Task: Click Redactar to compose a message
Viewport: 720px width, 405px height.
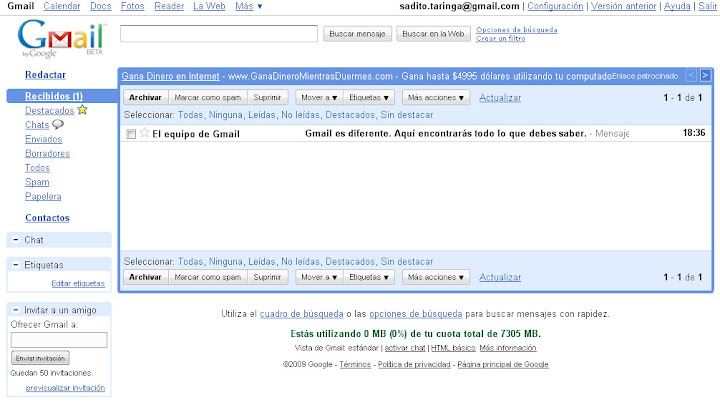Action: 45,74
